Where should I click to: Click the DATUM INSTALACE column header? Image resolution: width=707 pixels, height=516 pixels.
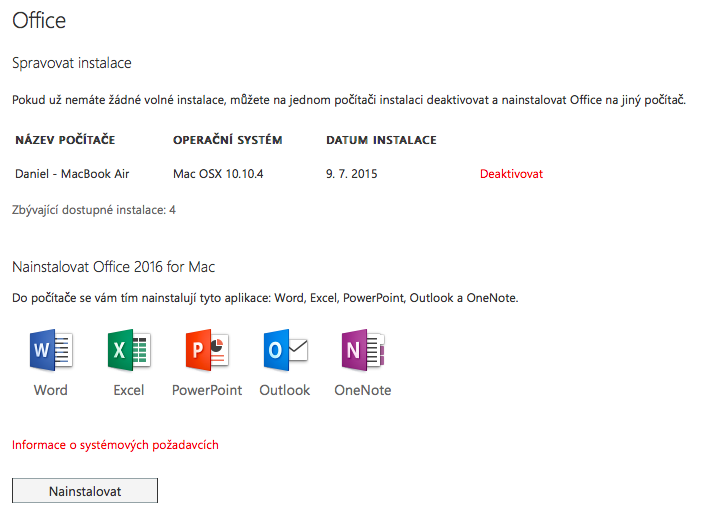381,140
